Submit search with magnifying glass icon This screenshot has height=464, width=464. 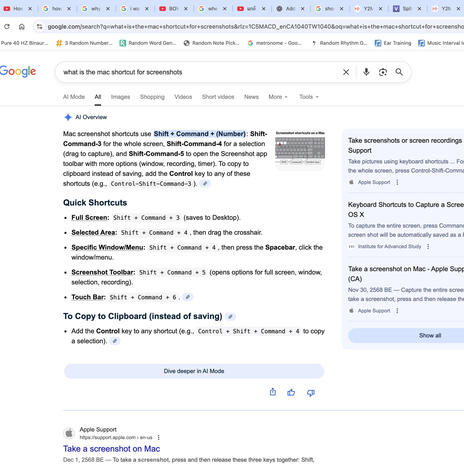tap(399, 72)
